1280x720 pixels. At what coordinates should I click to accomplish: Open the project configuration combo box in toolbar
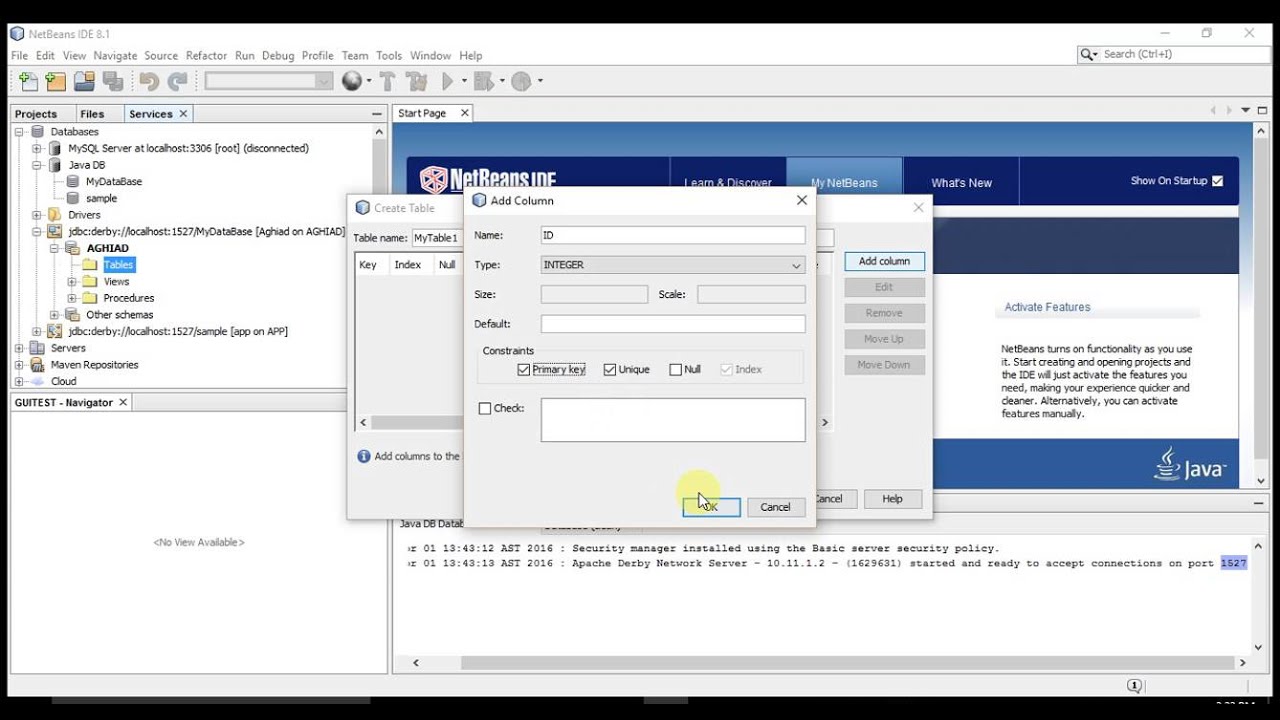(x=270, y=82)
